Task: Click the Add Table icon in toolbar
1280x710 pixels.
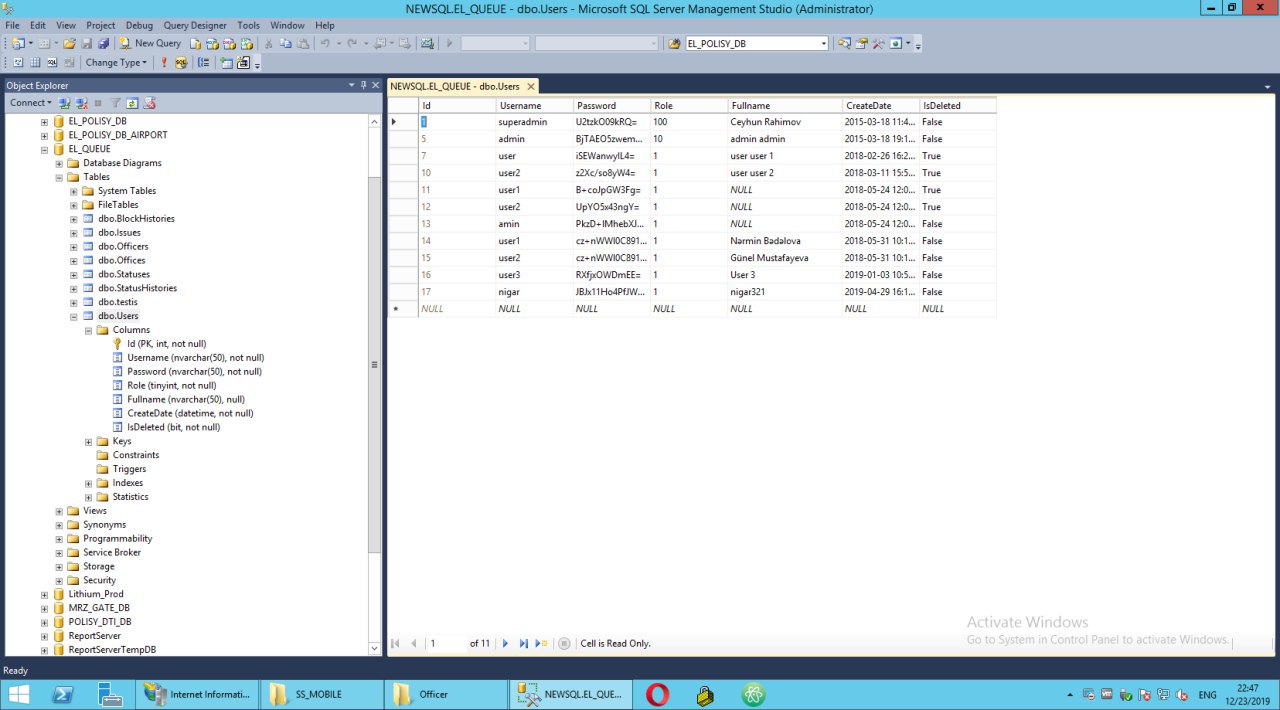Action: pos(226,62)
